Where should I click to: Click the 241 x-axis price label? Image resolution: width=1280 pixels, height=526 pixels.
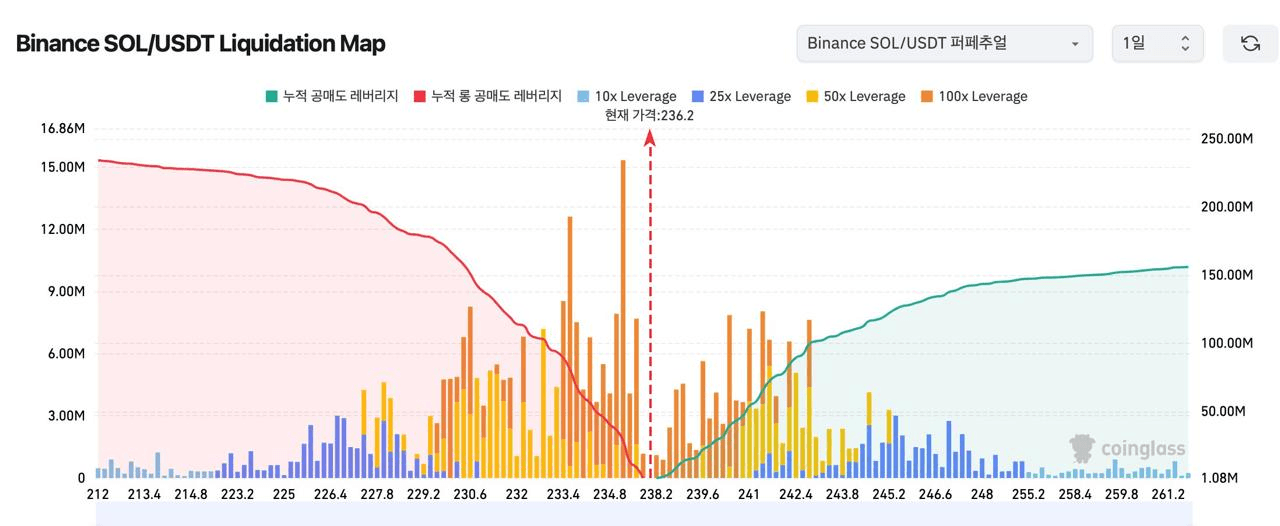(749, 494)
